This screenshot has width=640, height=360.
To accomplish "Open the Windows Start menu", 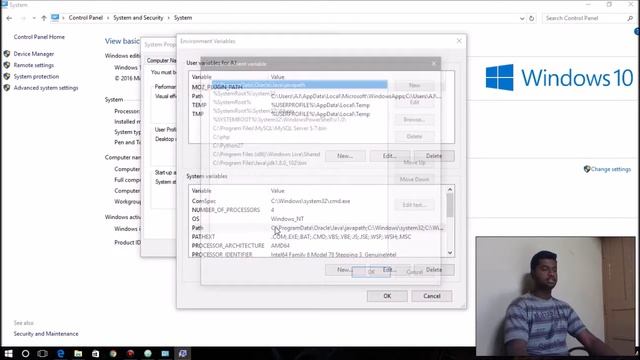I will [x=8, y=353].
